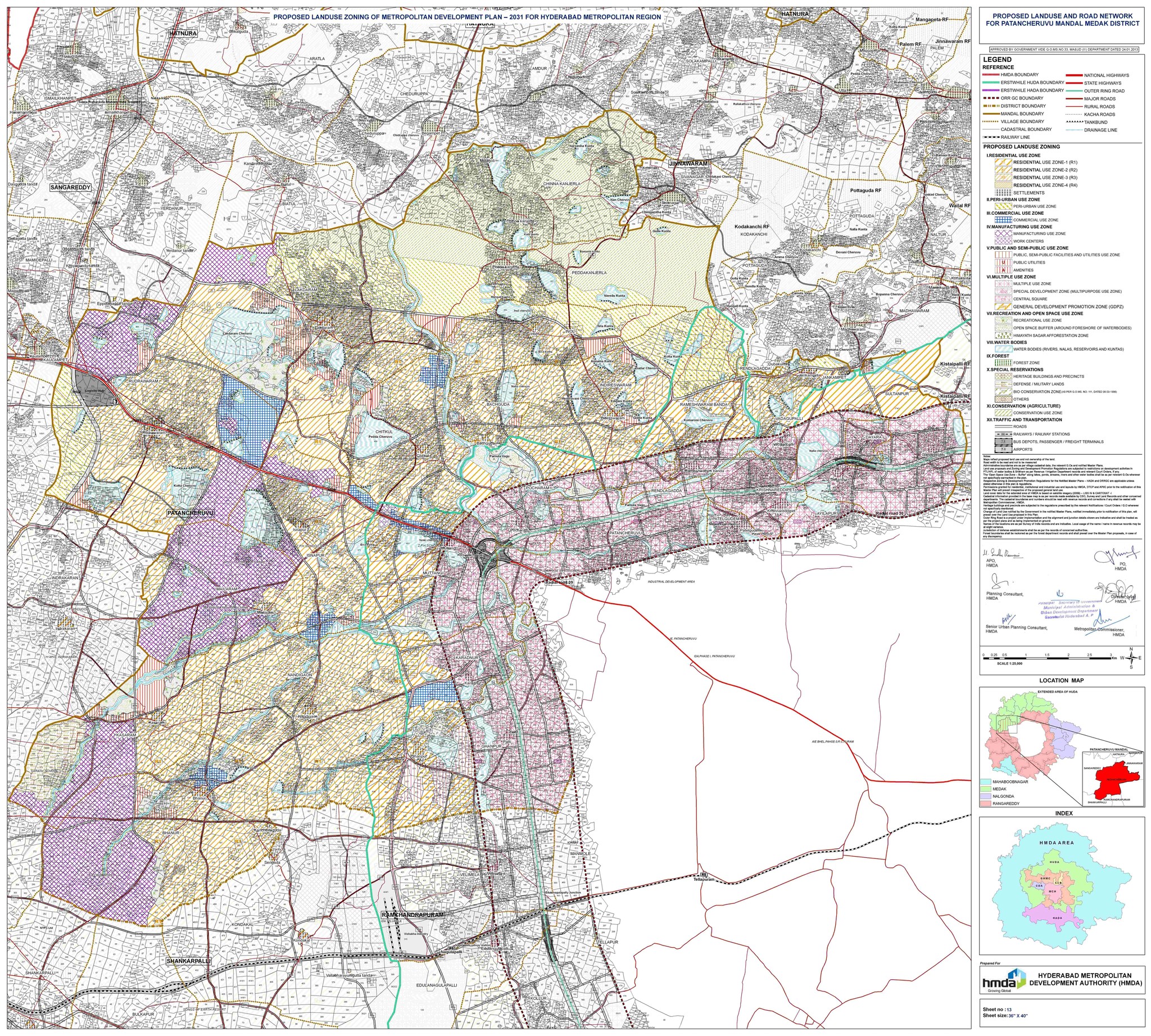
Task: Click the Commercial Use Zone grid pattern icon
Action: (x=1003, y=220)
